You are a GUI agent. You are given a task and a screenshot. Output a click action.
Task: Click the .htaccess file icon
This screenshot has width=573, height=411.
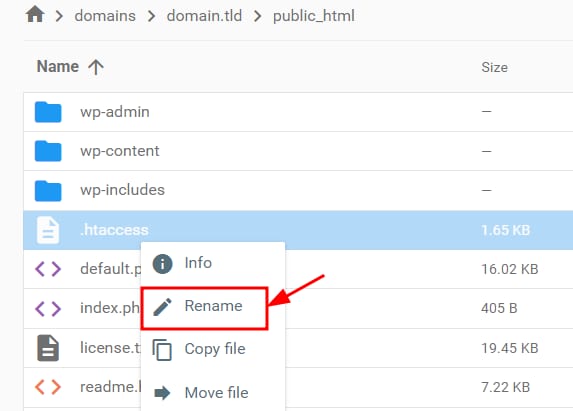[x=48, y=230]
